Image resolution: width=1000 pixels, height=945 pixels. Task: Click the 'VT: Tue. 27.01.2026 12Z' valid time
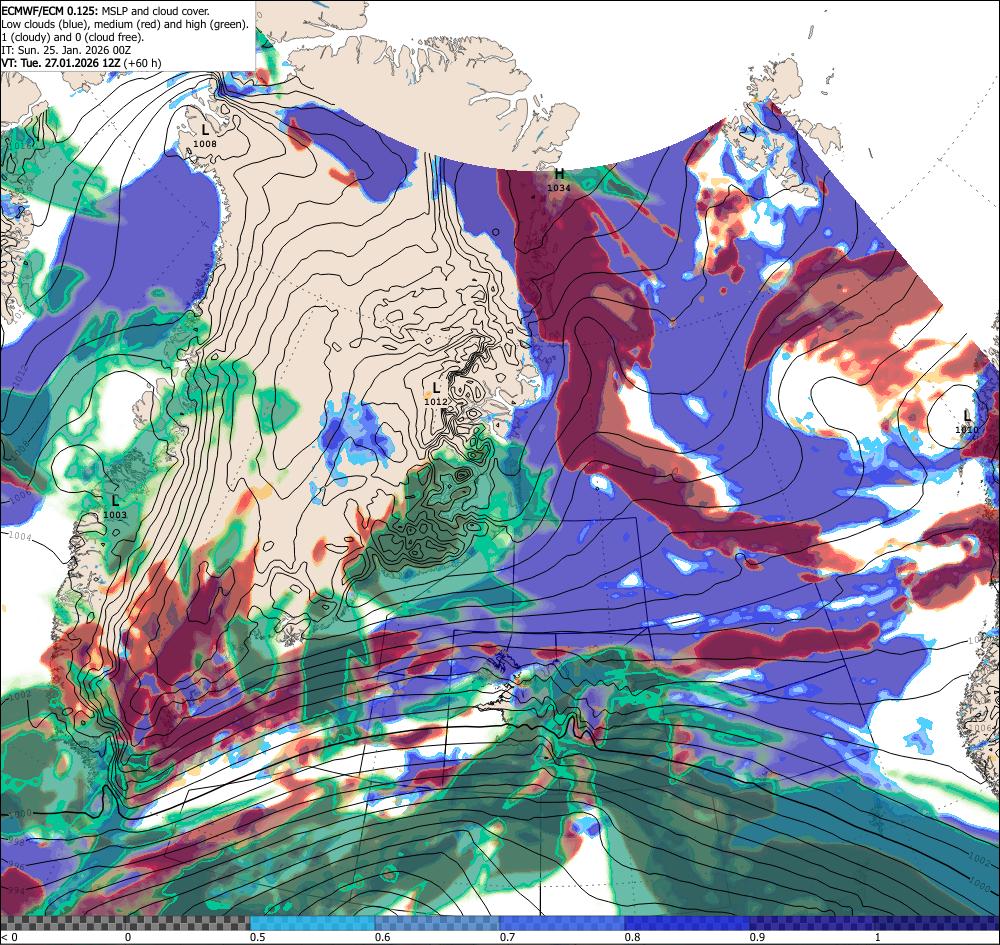point(61,63)
